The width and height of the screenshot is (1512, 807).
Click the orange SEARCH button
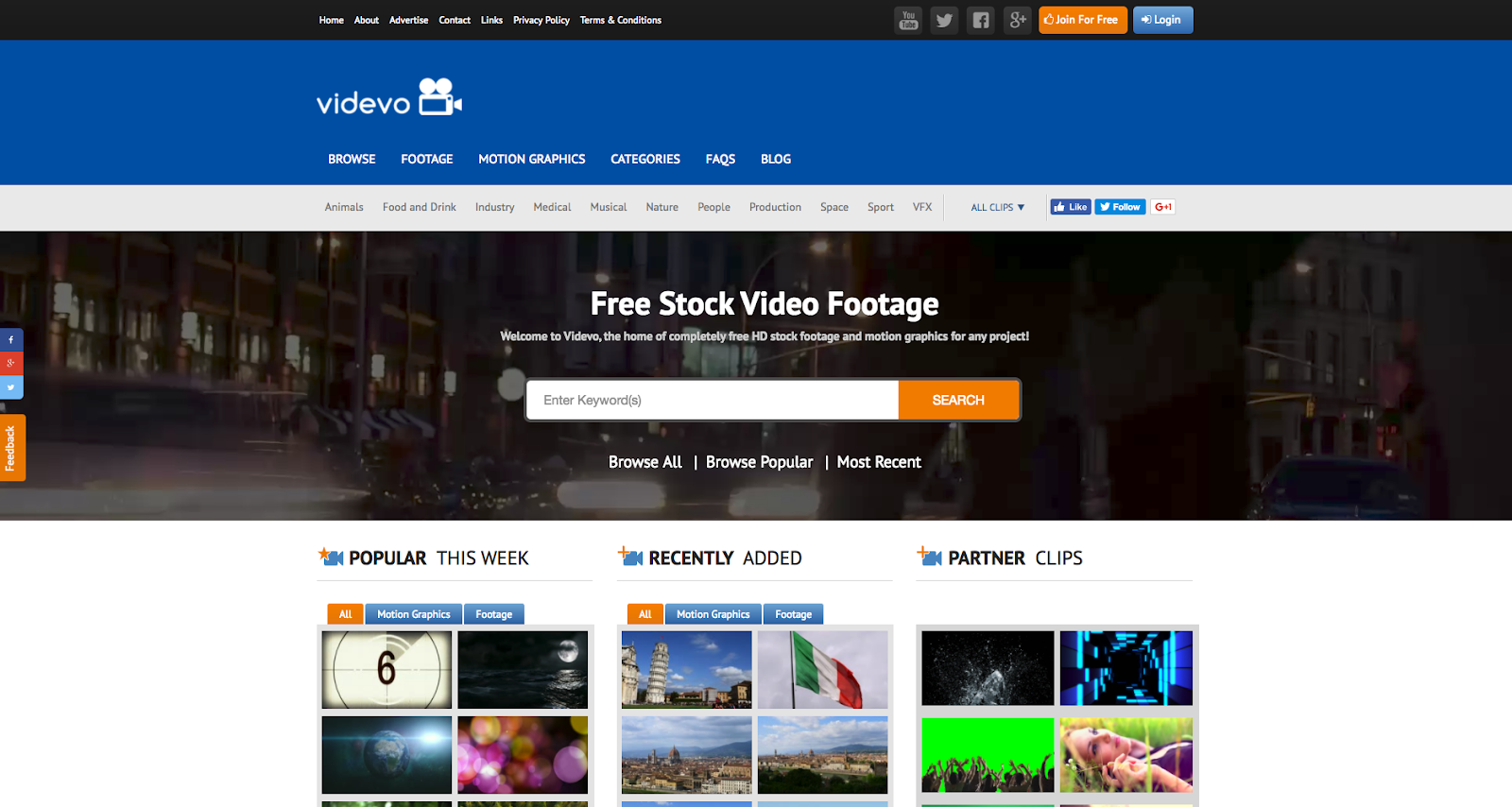coord(958,400)
